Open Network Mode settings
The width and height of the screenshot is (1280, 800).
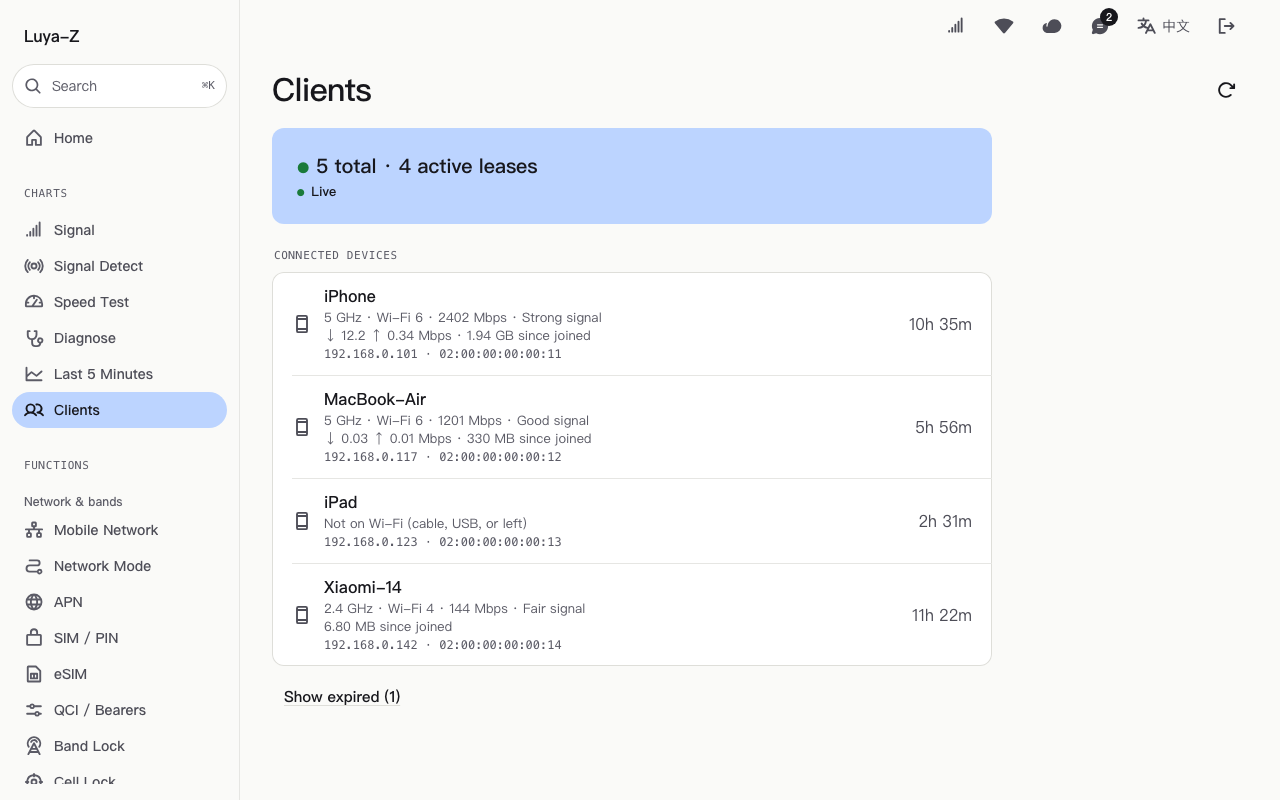click(x=120, y=566)
